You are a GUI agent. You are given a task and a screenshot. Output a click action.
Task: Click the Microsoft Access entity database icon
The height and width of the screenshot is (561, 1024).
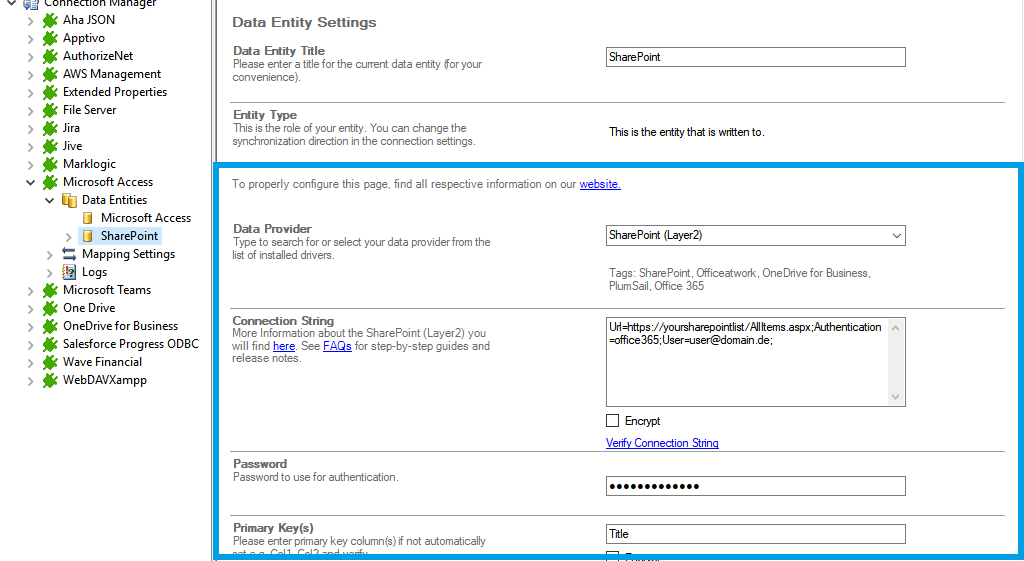coord(88,218)
